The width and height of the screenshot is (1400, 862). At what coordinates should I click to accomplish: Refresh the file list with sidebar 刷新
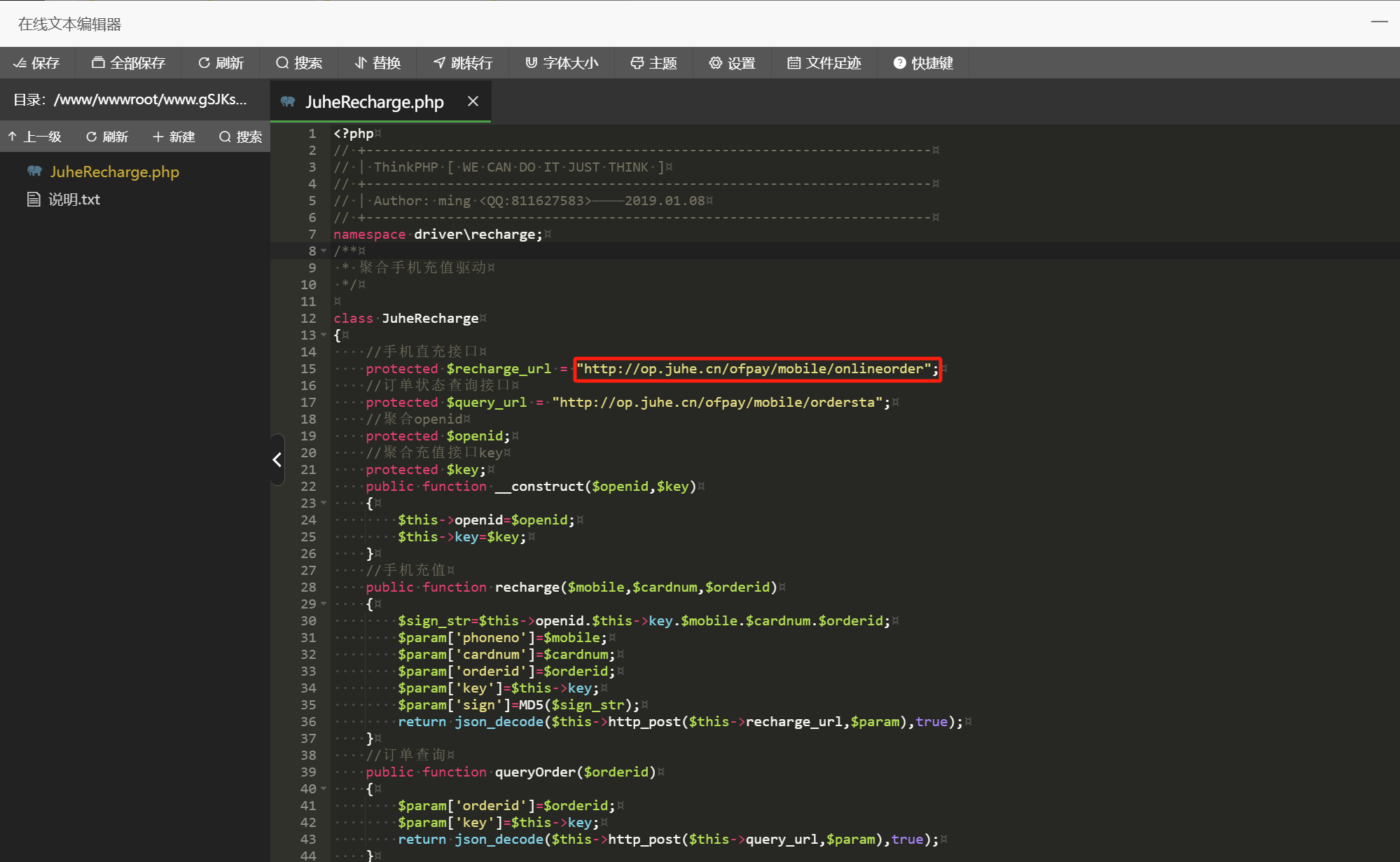[107, 137]
